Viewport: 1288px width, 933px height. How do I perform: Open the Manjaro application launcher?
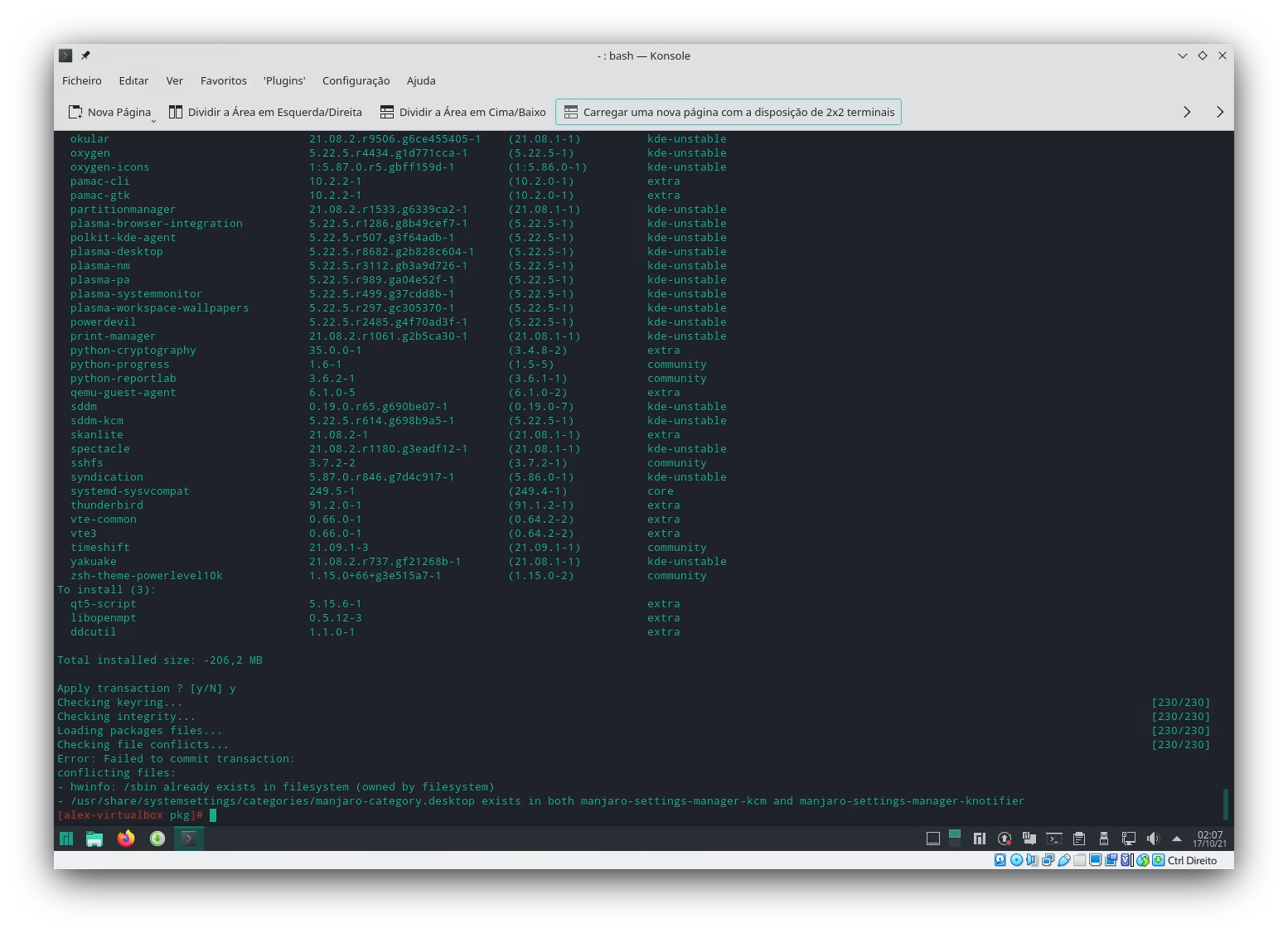point(66,839)
